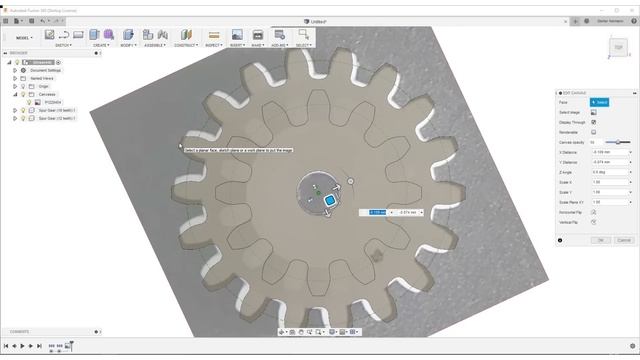640x360 pixels.
Task: Click the Save icon in top bar
Action: pos(31,21)
